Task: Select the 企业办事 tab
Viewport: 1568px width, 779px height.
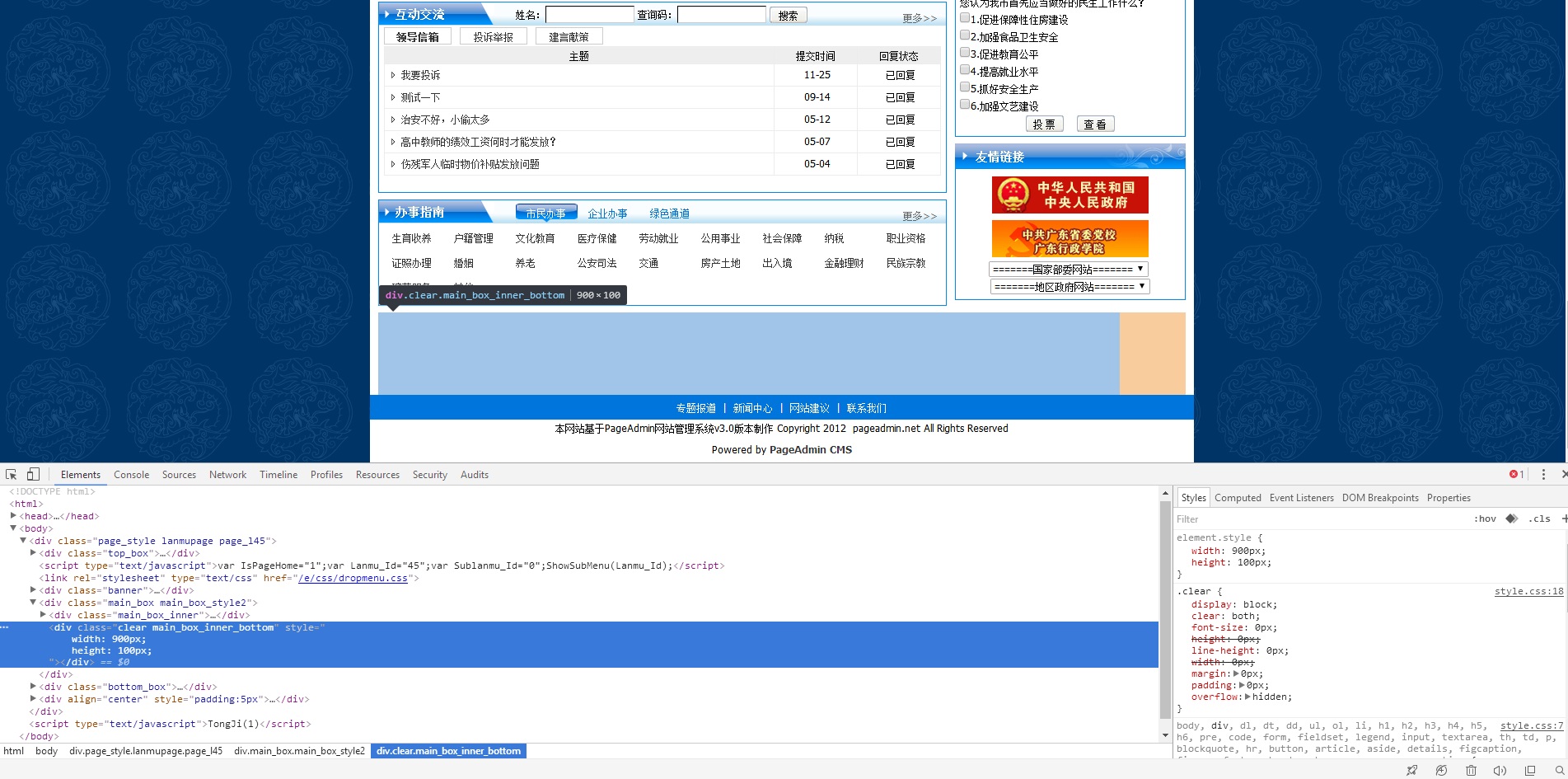Action: click(x=607, y=214)
